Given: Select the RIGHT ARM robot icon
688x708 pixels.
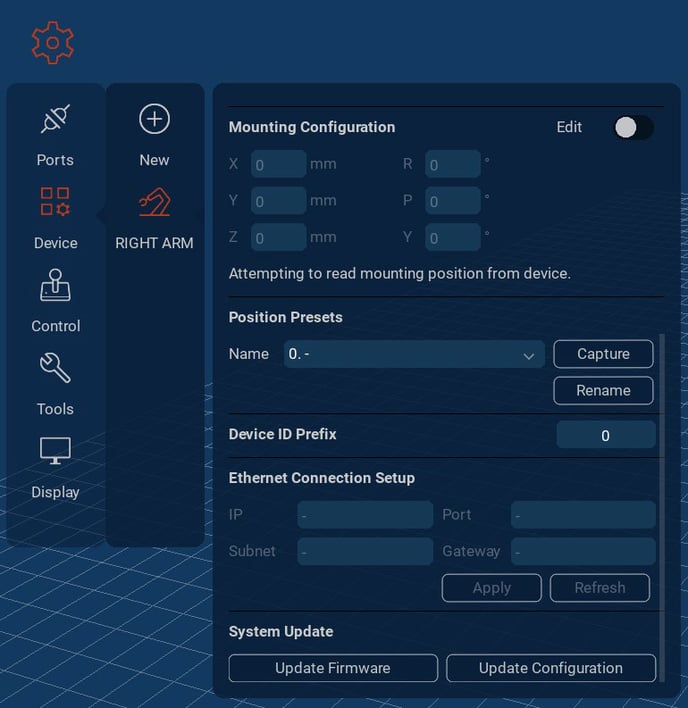Looking at the screenshot, I should 154,202.
